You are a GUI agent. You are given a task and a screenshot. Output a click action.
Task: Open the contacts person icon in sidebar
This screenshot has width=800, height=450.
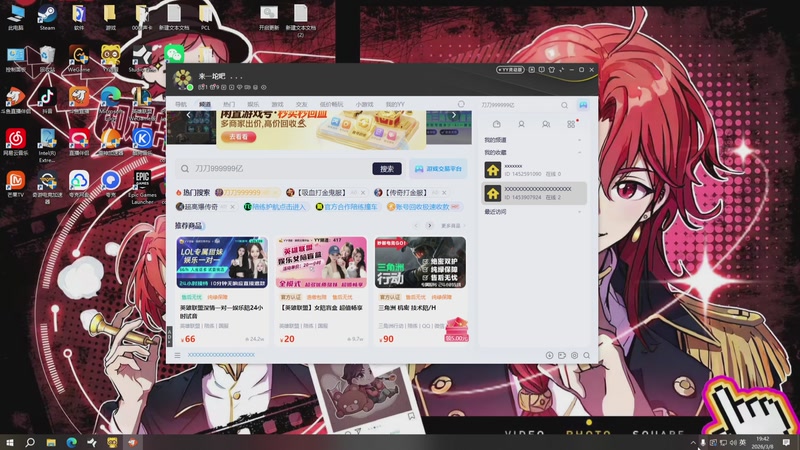click(521, 124)
